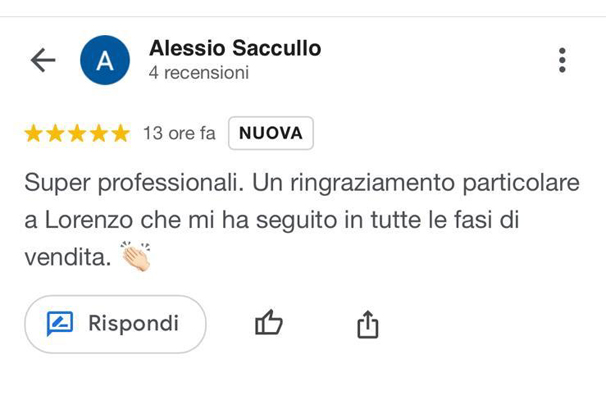Click the '13 ore fa' timestamp
Screen dimensions: 606x416
coord(179,133)
